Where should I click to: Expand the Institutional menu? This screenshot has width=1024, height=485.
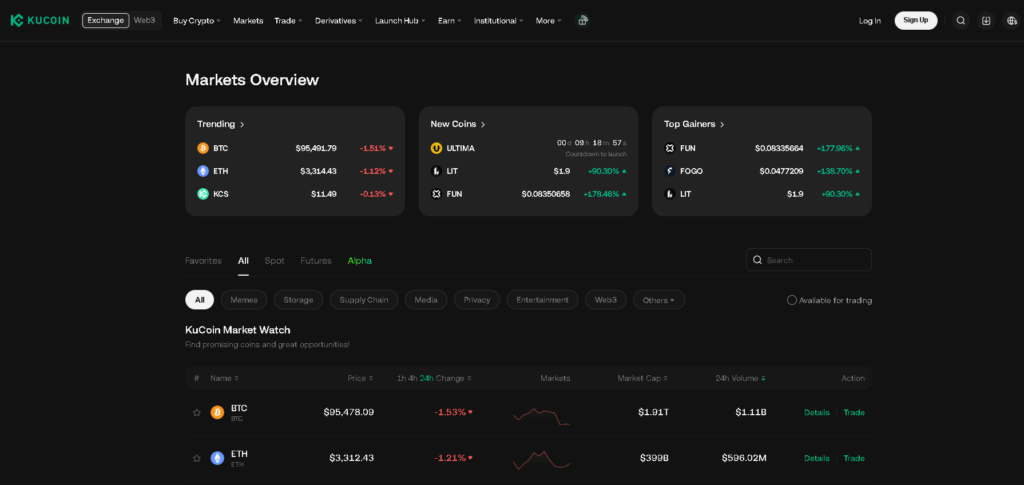[498, 21]
